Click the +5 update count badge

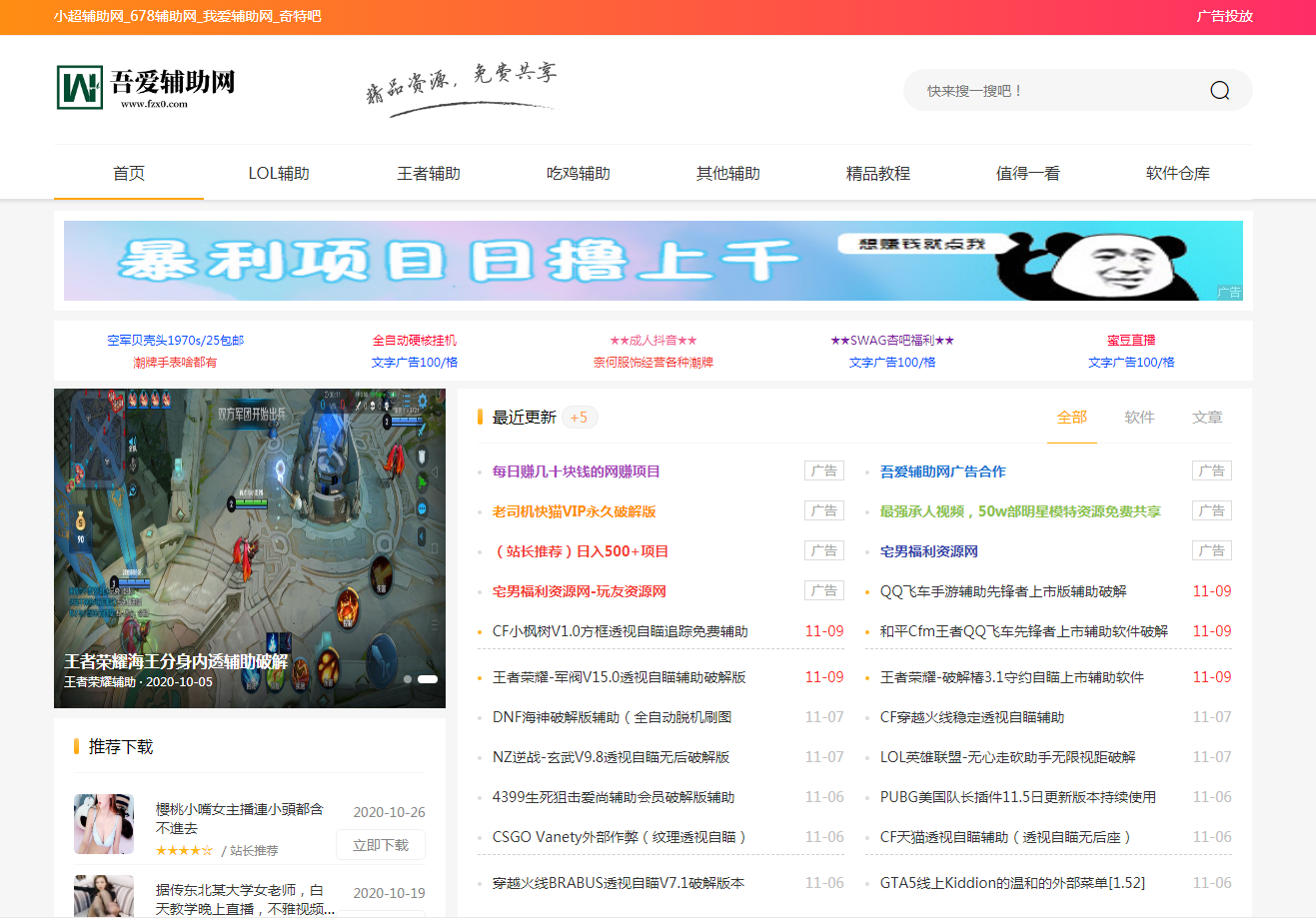[x=579, y=418]
